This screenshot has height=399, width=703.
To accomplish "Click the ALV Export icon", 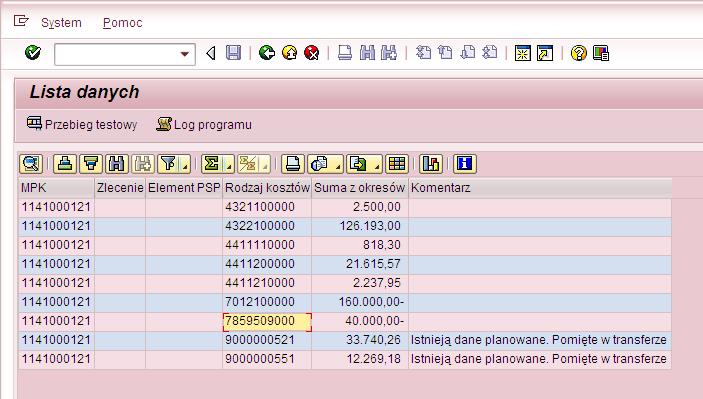I will (358, 164).
